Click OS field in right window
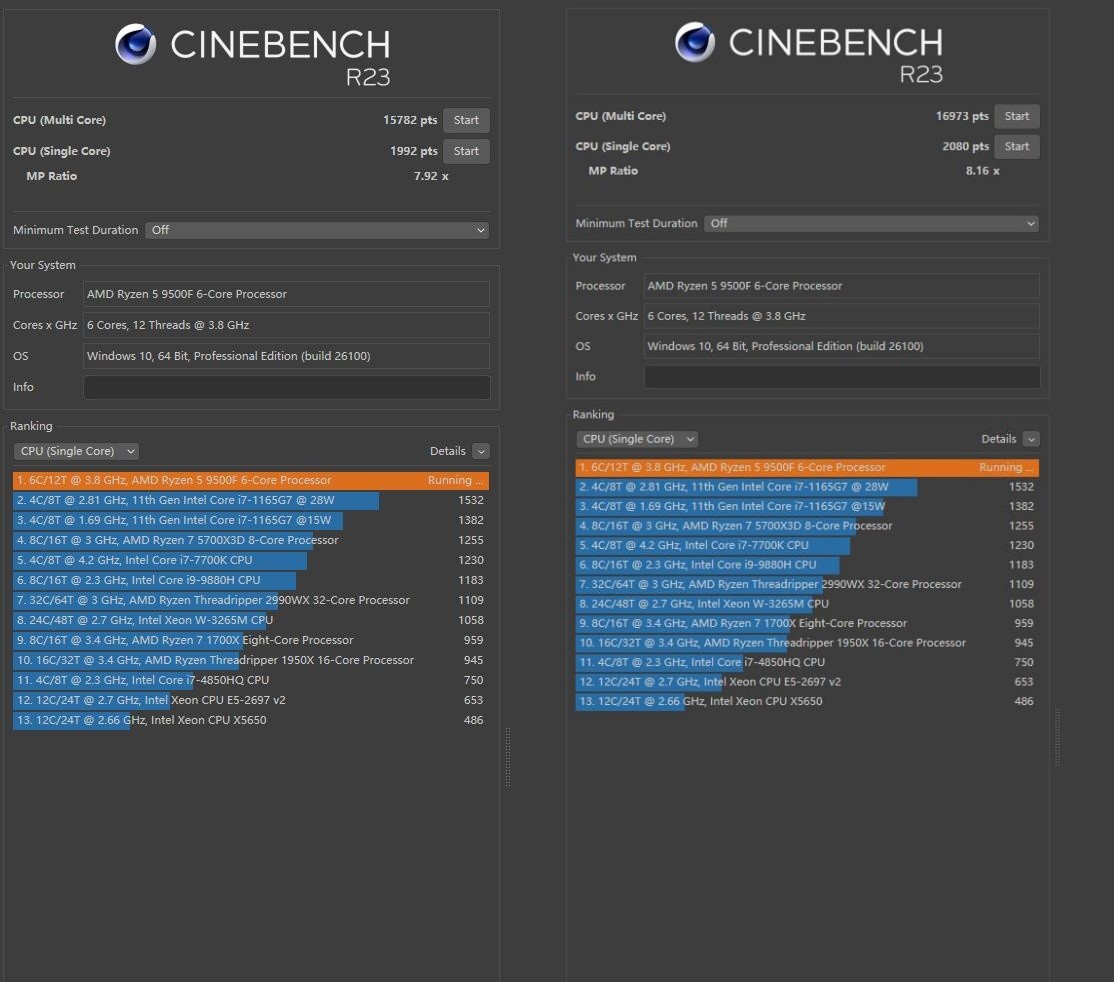Viewport: 1114px width, 982px height. pyautogui.click(x=842, y=346)
